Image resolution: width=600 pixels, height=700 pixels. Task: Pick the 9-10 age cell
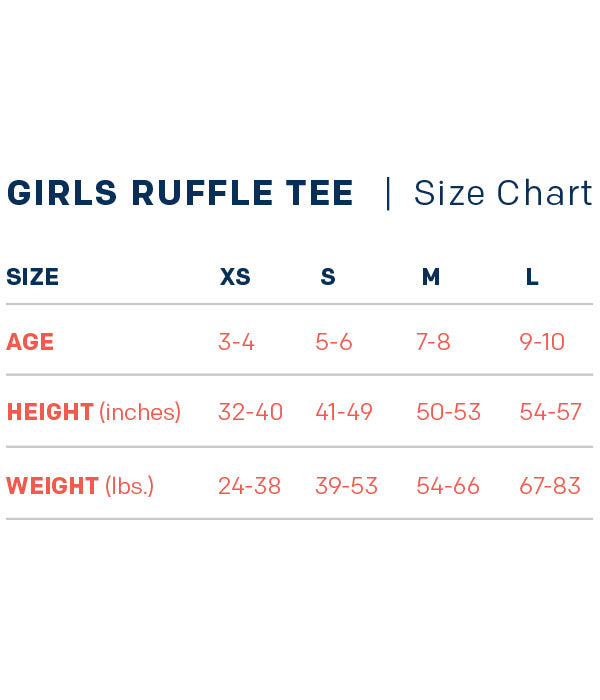542,342
